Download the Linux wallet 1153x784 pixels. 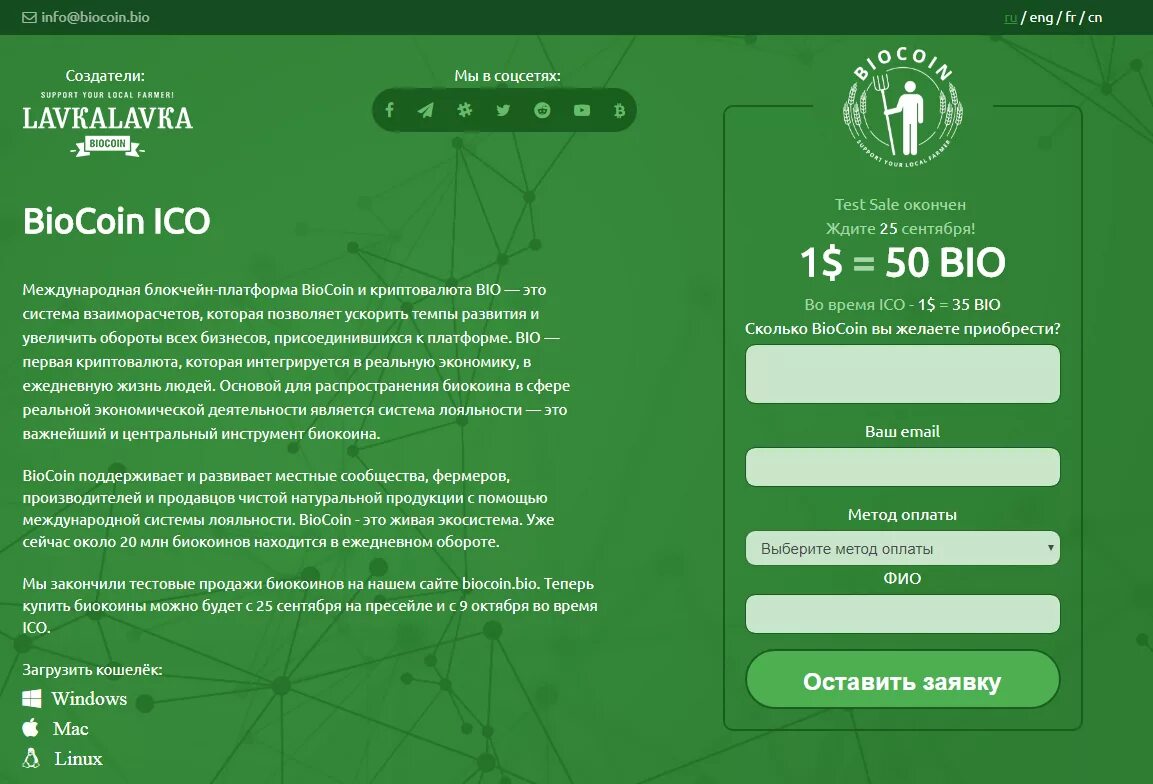click(x=78, y=758)
